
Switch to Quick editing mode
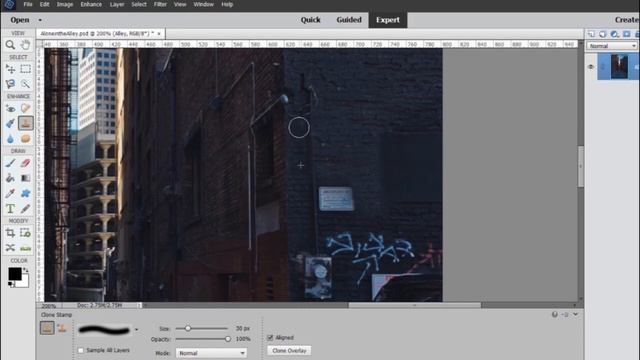point(311,20)
